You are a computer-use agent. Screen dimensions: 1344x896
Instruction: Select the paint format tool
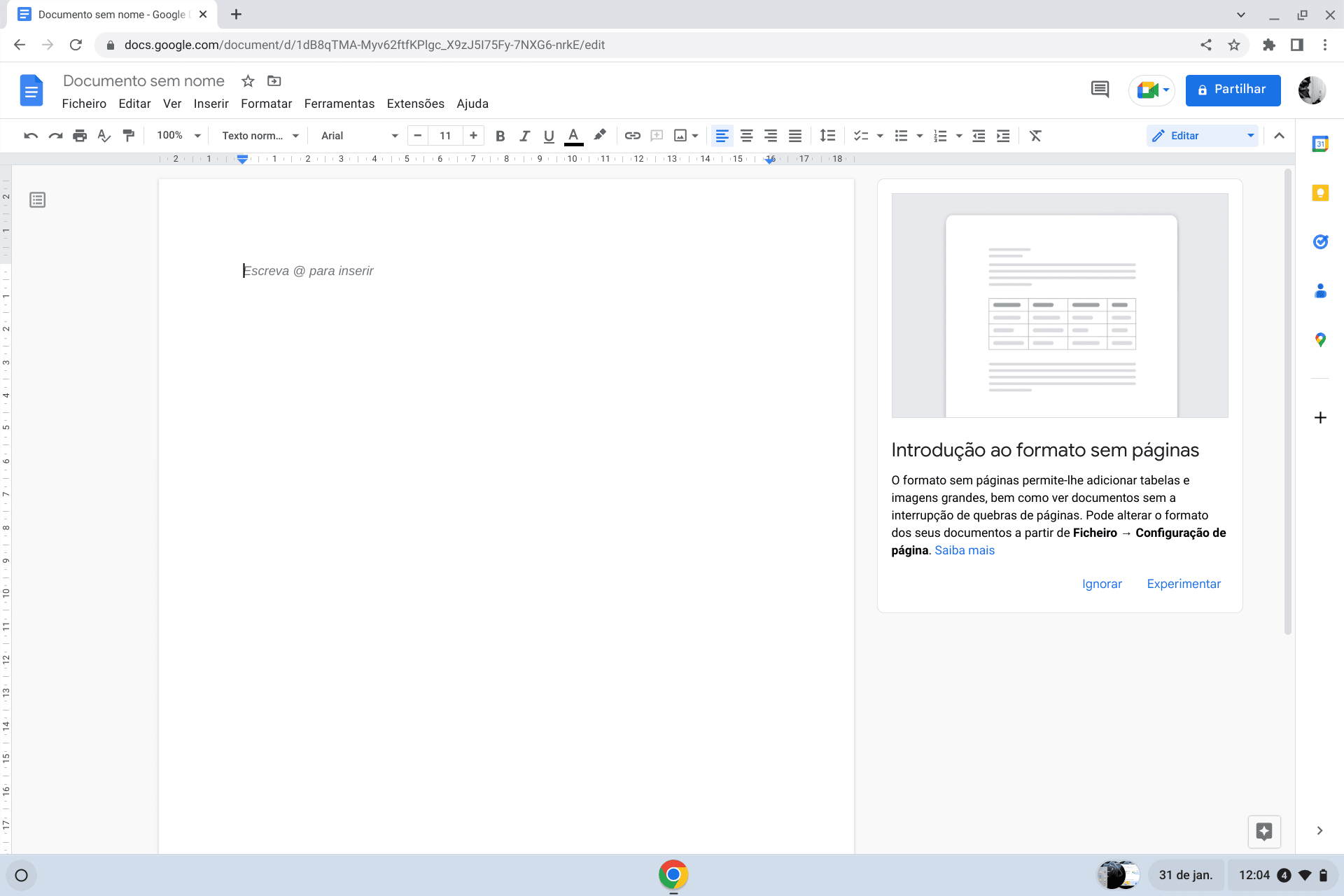[x=128, y=136]
